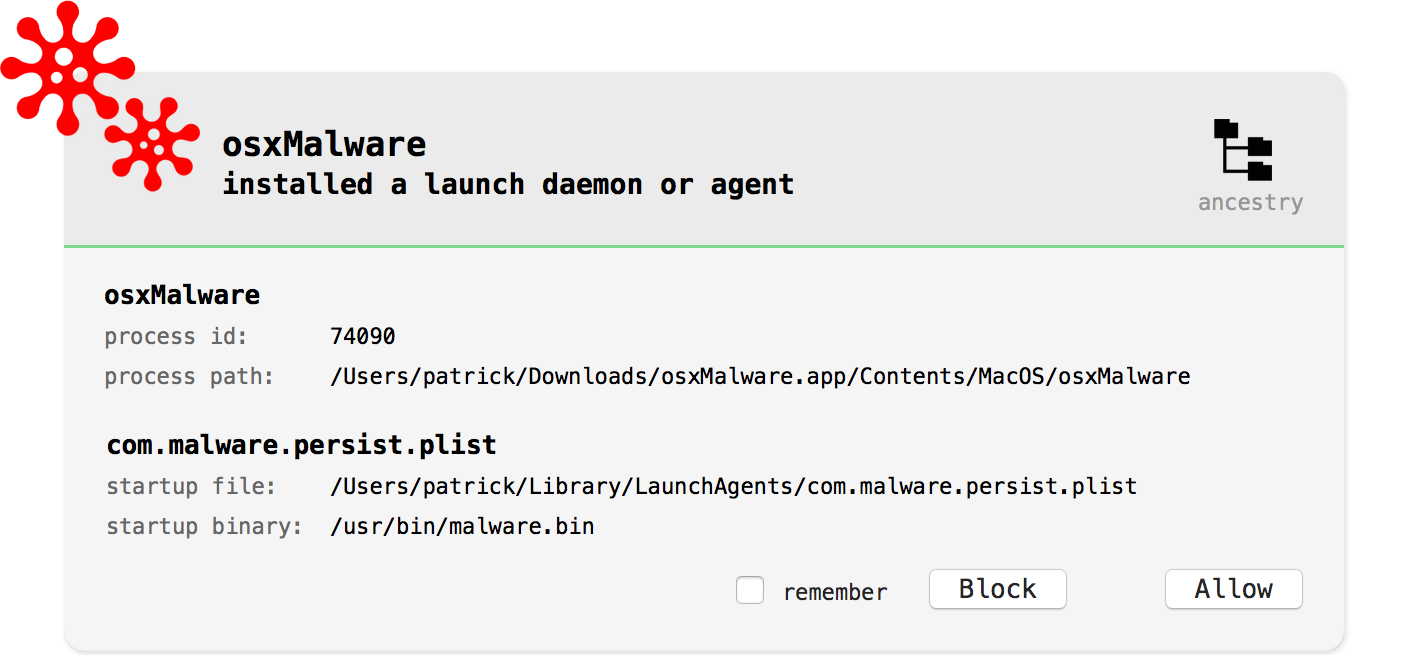Image resolution: width=1403 pixels, height=655 pixels.
Task: Open the process ancestry tree icon
Action: pos(1243,150)
